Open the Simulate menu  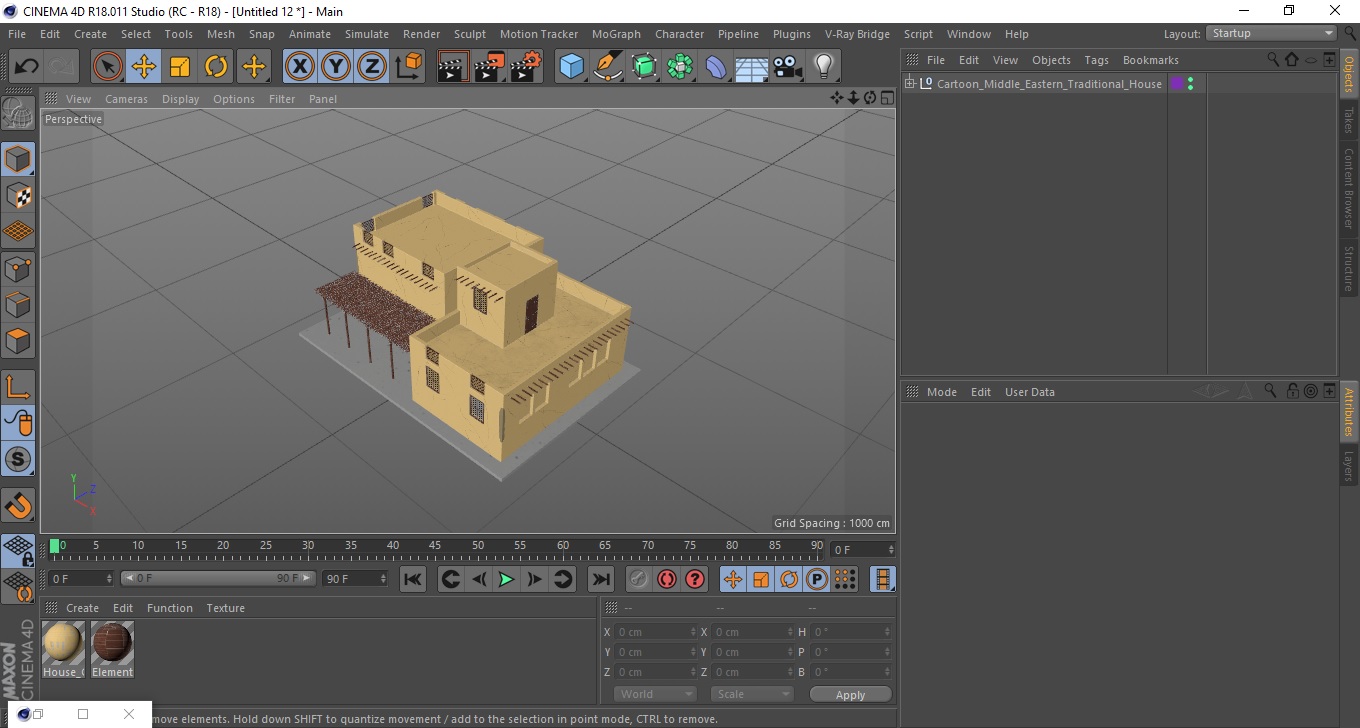(367, 34)
